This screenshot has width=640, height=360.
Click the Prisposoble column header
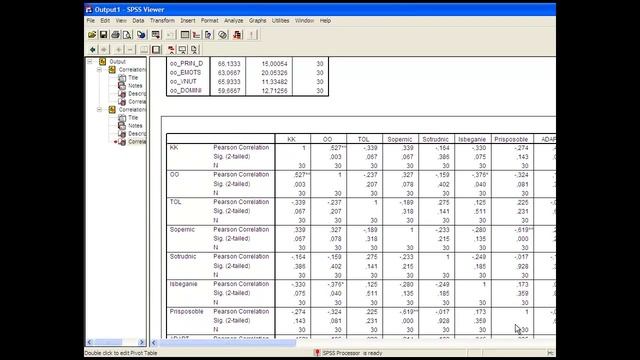tap(511, 140)
